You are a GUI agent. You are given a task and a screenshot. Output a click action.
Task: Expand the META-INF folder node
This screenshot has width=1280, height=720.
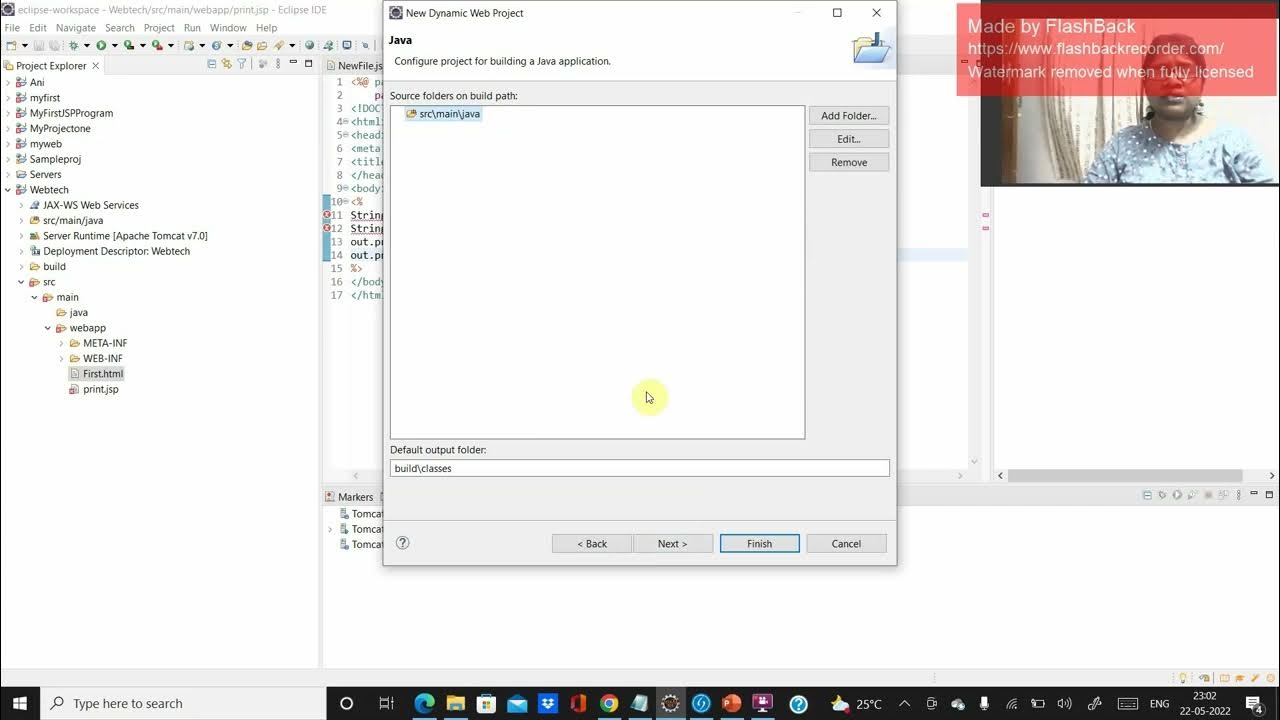(61, 343)
